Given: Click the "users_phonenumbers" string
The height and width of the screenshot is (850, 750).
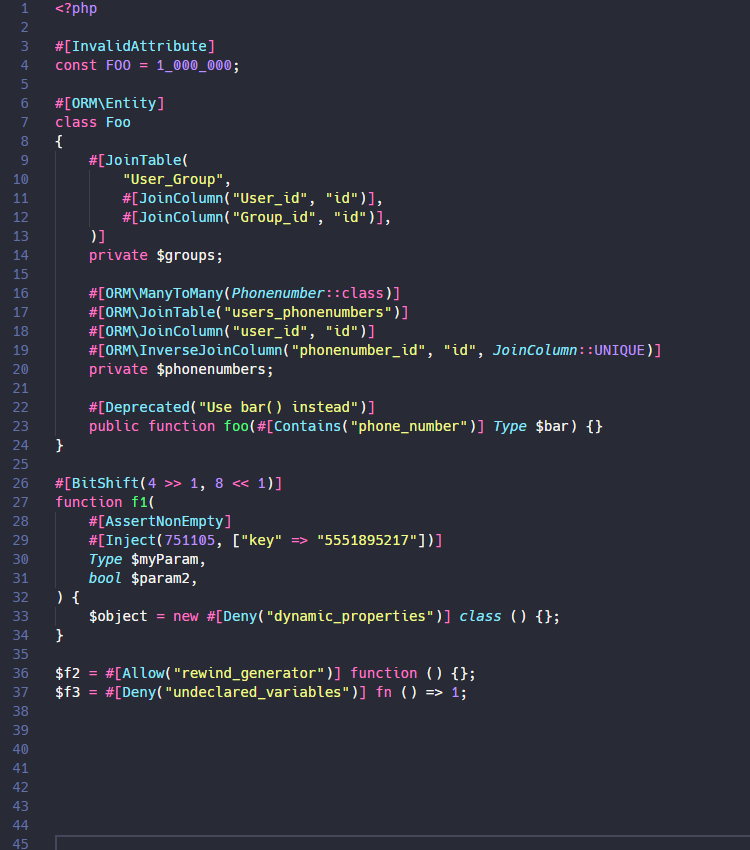Looking at the screenshot, I should coord(308,312).
